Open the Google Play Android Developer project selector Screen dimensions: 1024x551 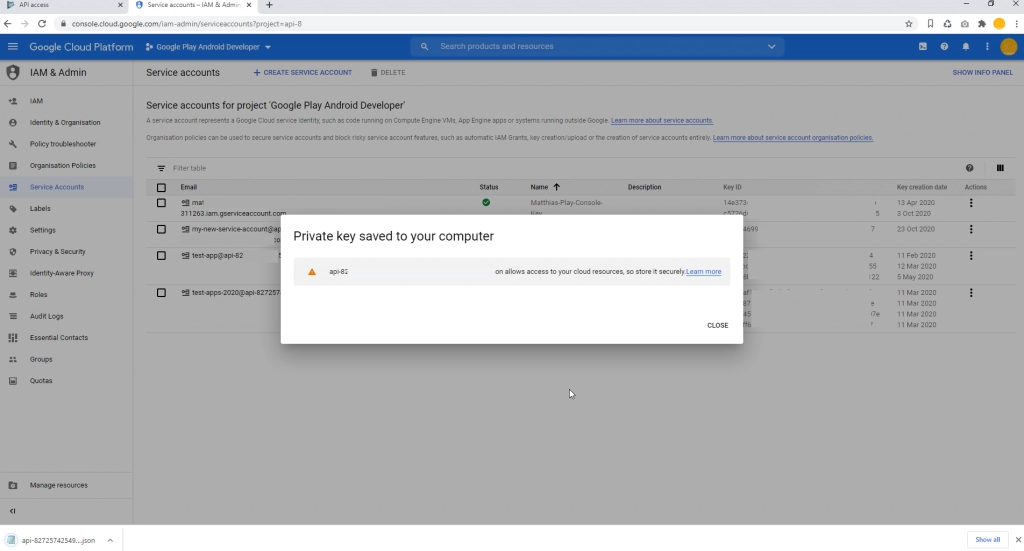click(208, 47)
